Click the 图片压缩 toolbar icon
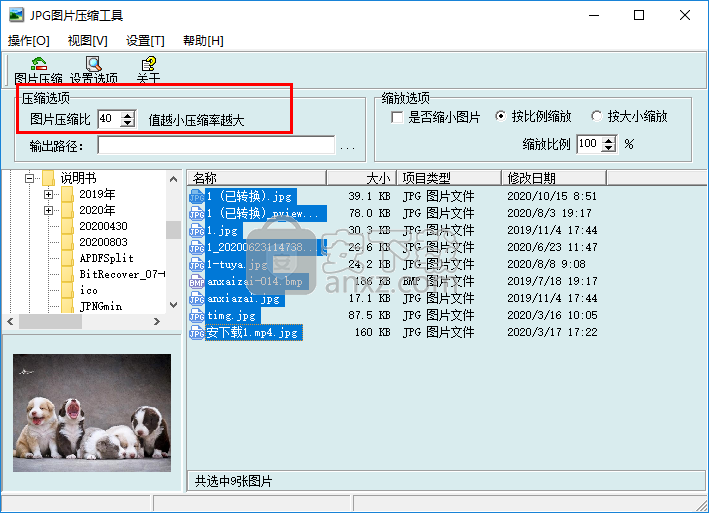This screenshot has height=513, width=709. pos(39,64)
